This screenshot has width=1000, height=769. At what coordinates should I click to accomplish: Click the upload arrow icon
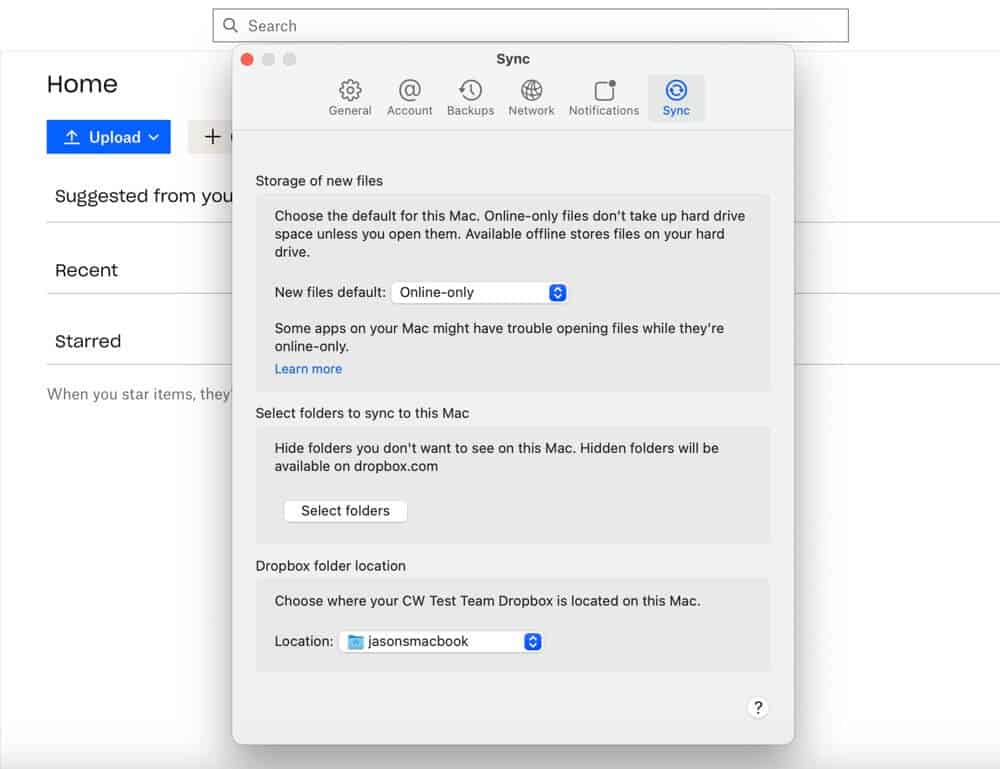point(72,137)
